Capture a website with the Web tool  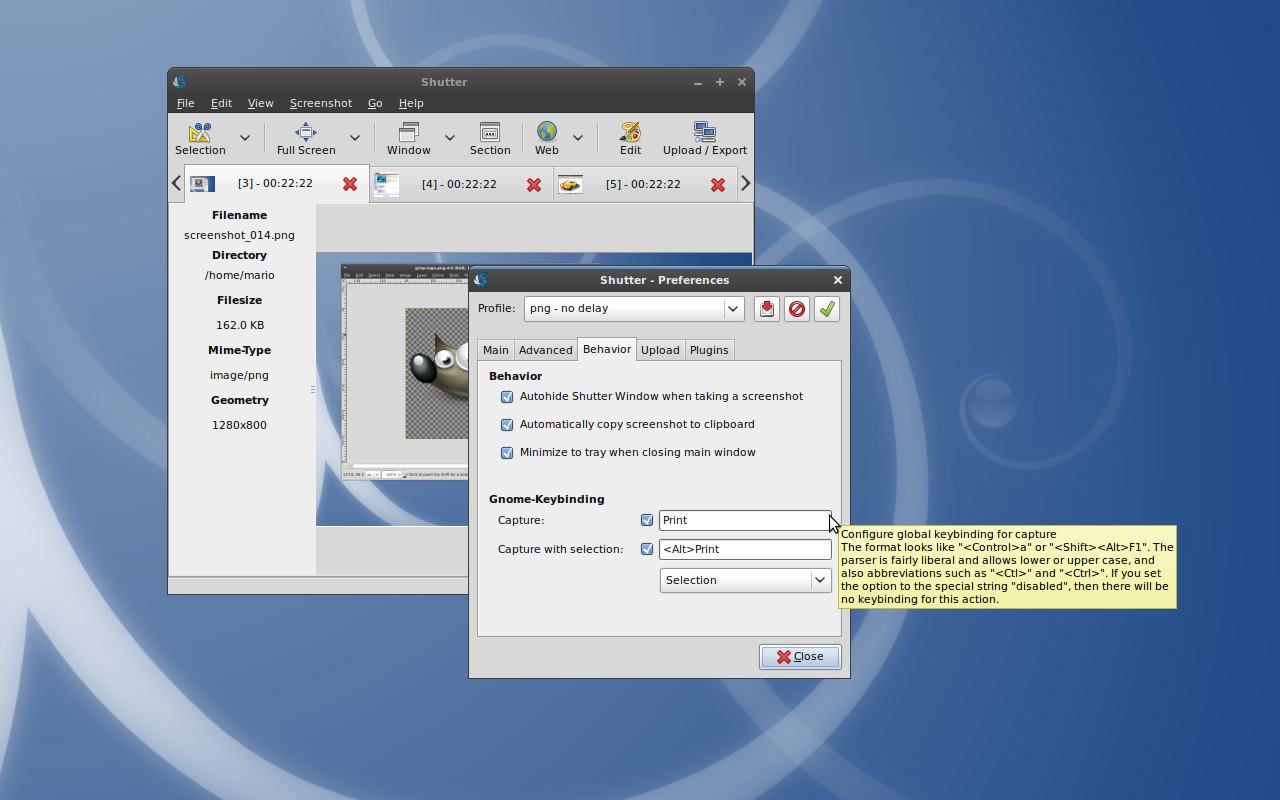tap(546, 138)
